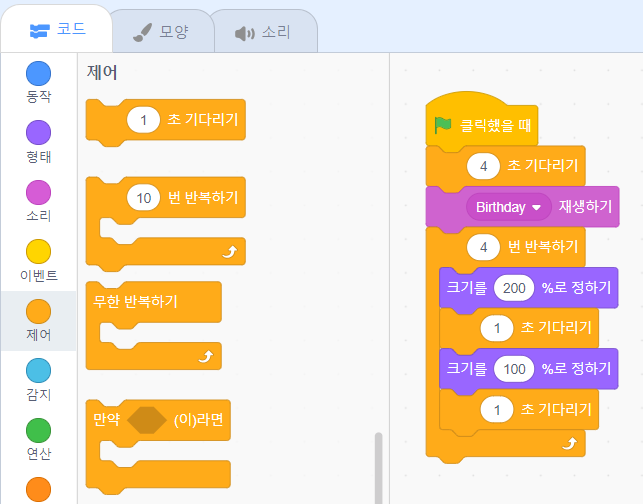The height and width of the screenshot is (504, 643).
Task: Edit the 200 size value
Action: tap(514, 288)
